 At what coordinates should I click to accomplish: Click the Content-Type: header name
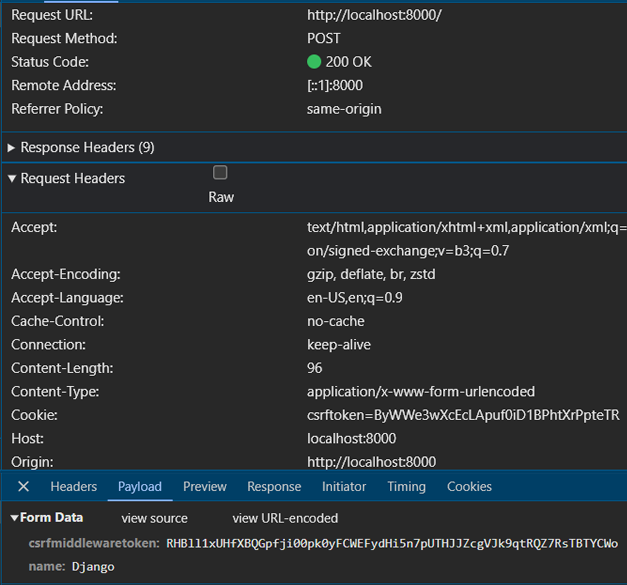pyautogui.click(x=55, y=391)
